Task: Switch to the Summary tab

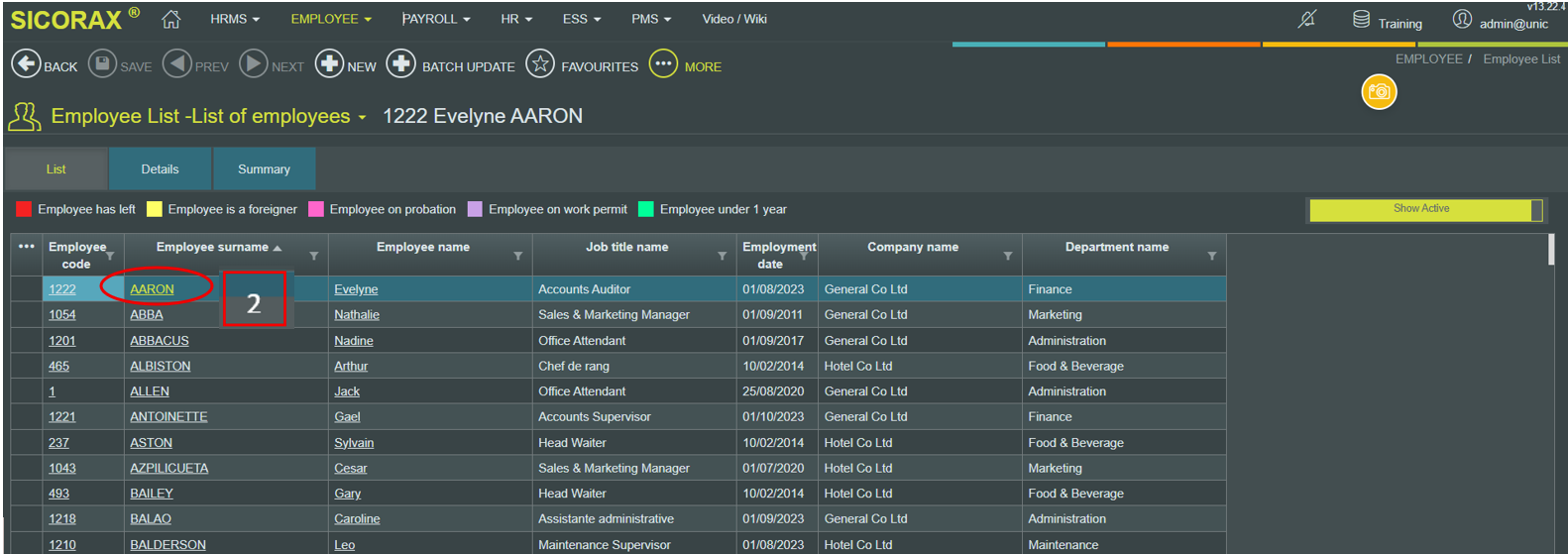Action: coord(264,169)
